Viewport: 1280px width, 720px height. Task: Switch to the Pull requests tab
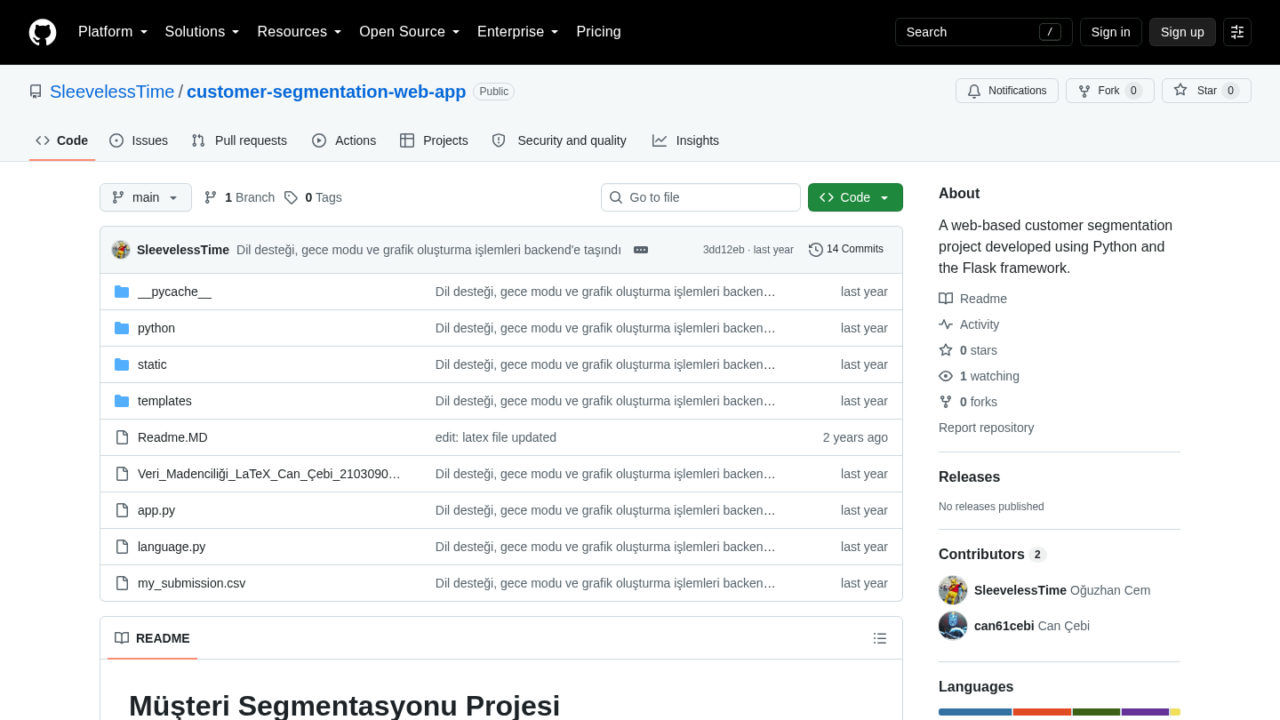pos(239,141)
